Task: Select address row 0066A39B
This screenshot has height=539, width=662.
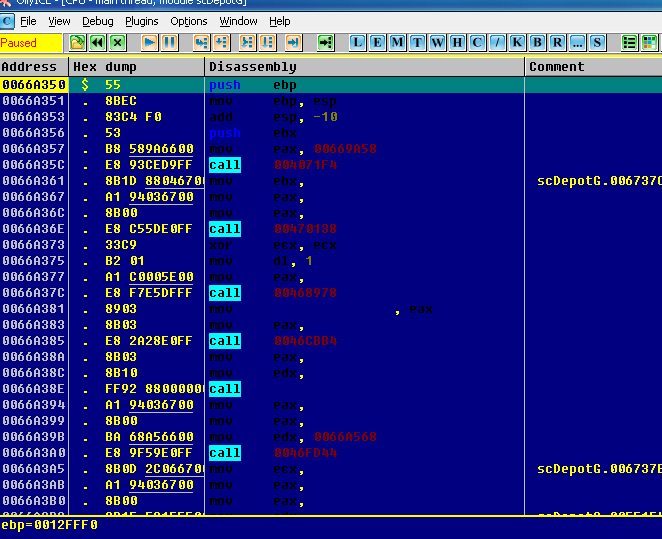Action: click(34, 437)
